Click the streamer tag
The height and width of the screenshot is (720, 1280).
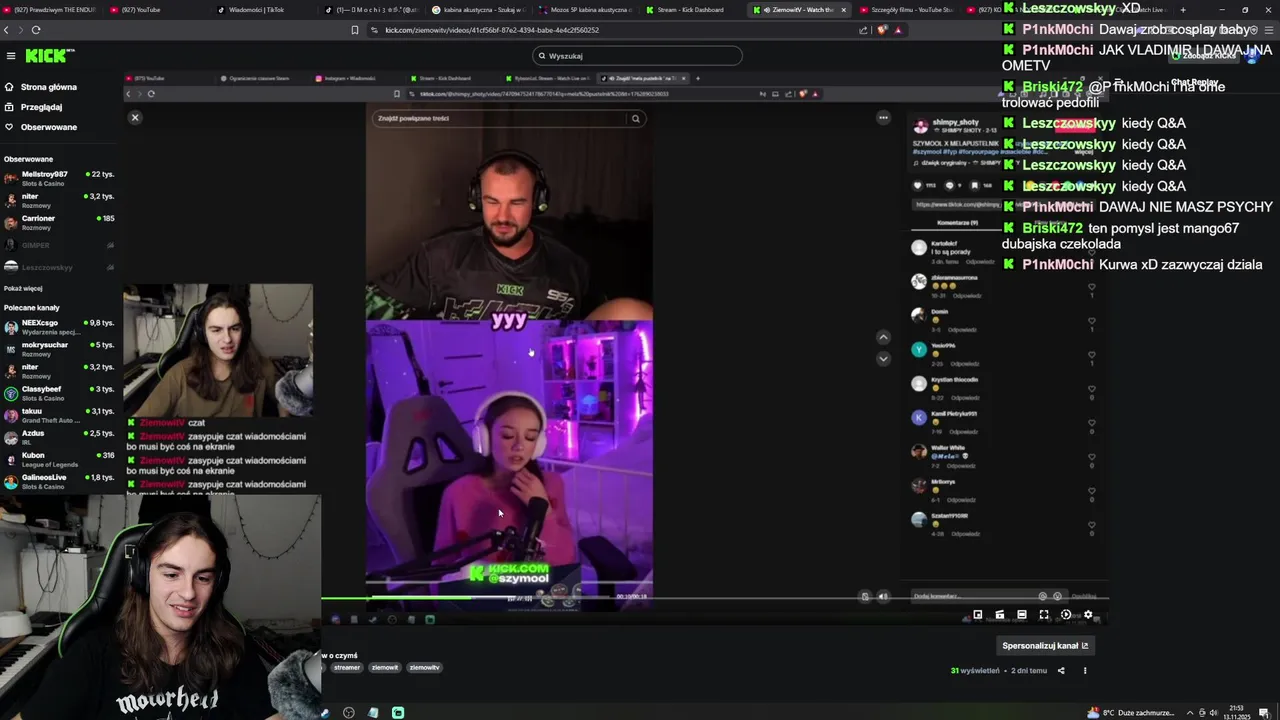tap(347, 668)
